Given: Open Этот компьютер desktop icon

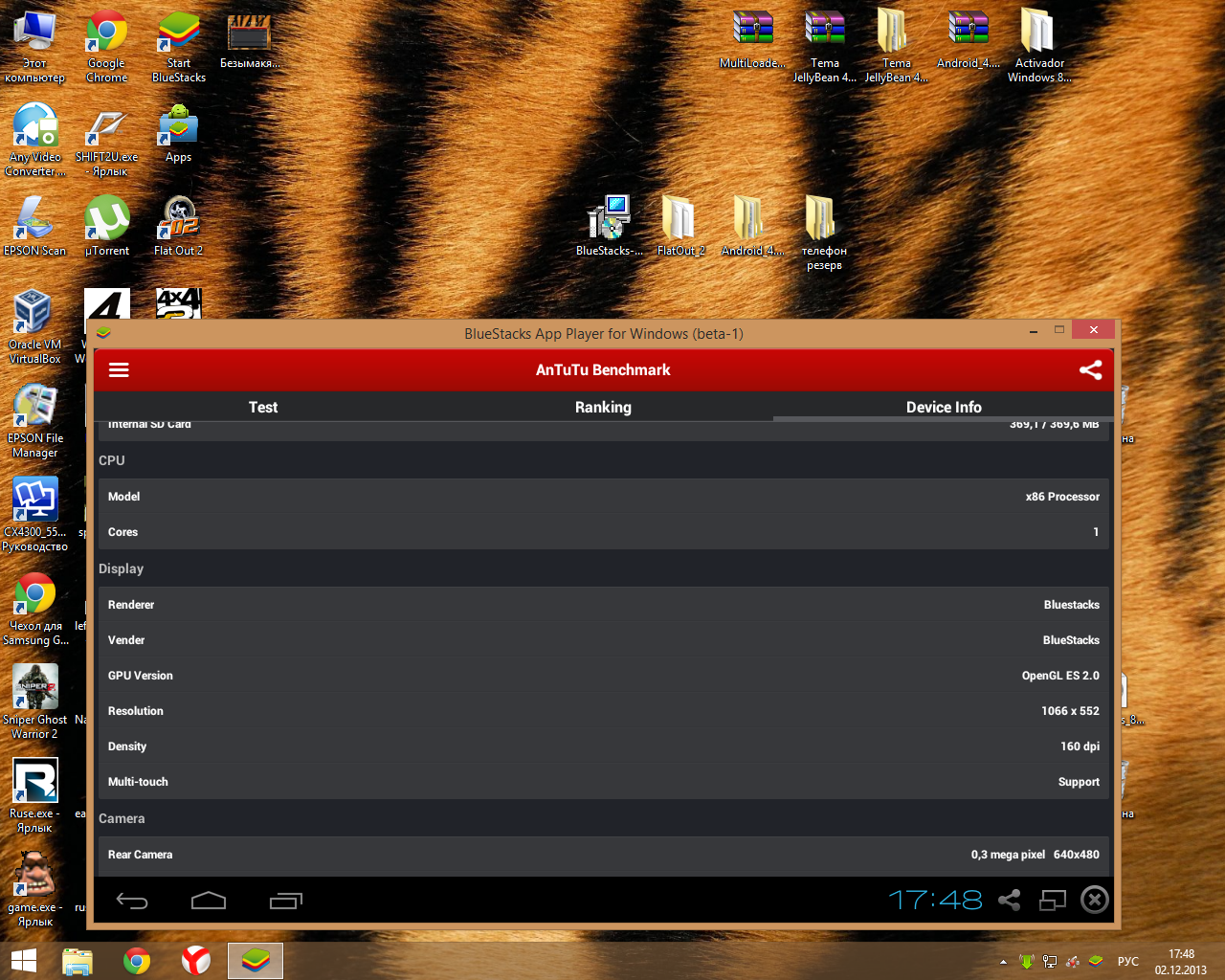Looking at the screenshot, I should [35, 48].
